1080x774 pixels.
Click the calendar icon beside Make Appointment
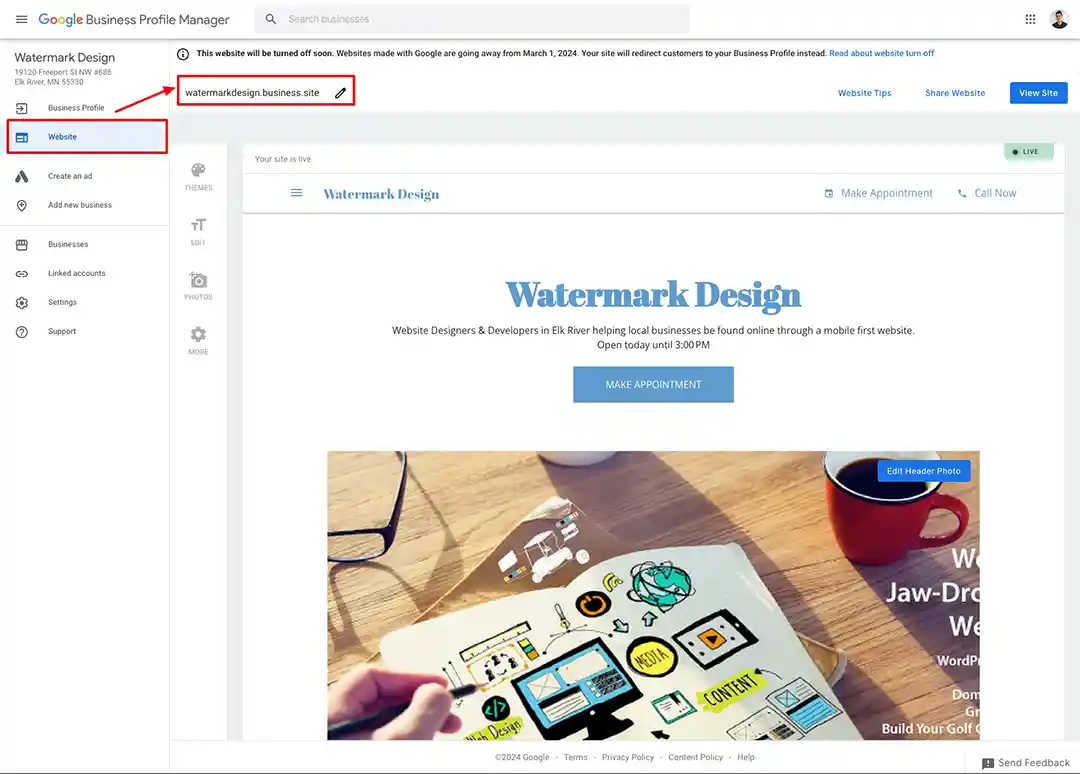[x=829, y=194]
